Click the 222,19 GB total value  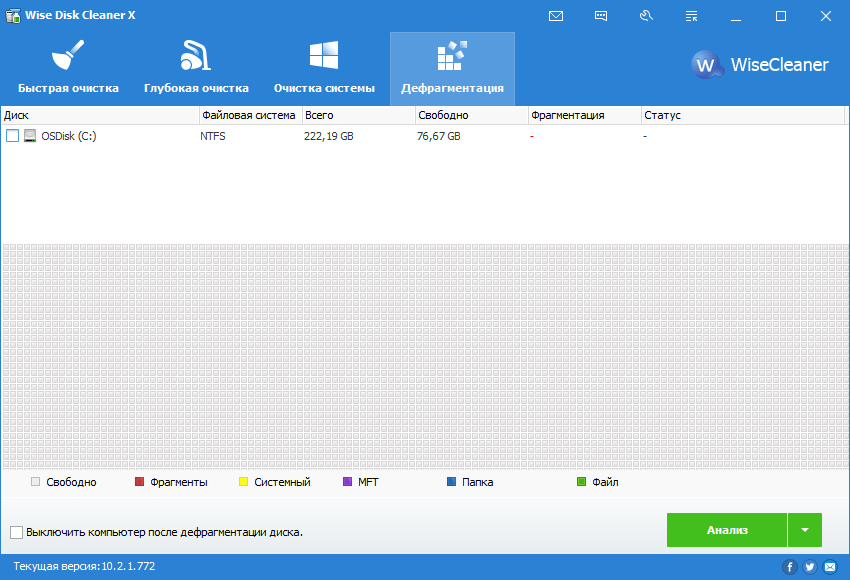tap(329, 136)
